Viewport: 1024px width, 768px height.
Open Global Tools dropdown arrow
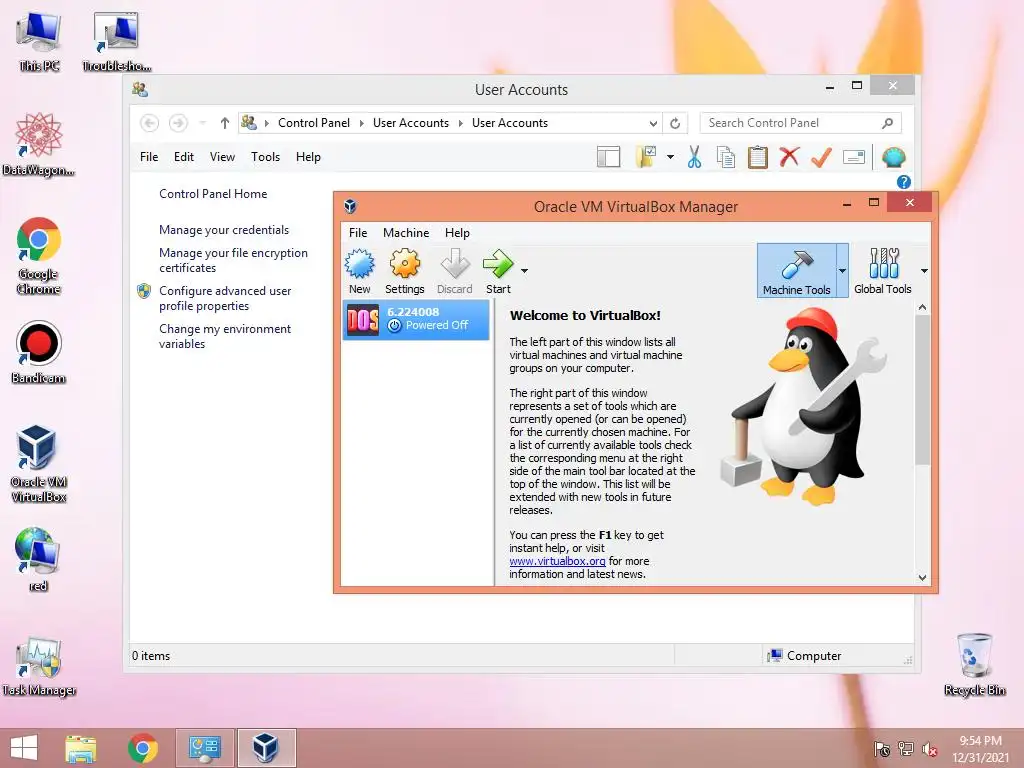pyautogui.click(x=924, y=270)
